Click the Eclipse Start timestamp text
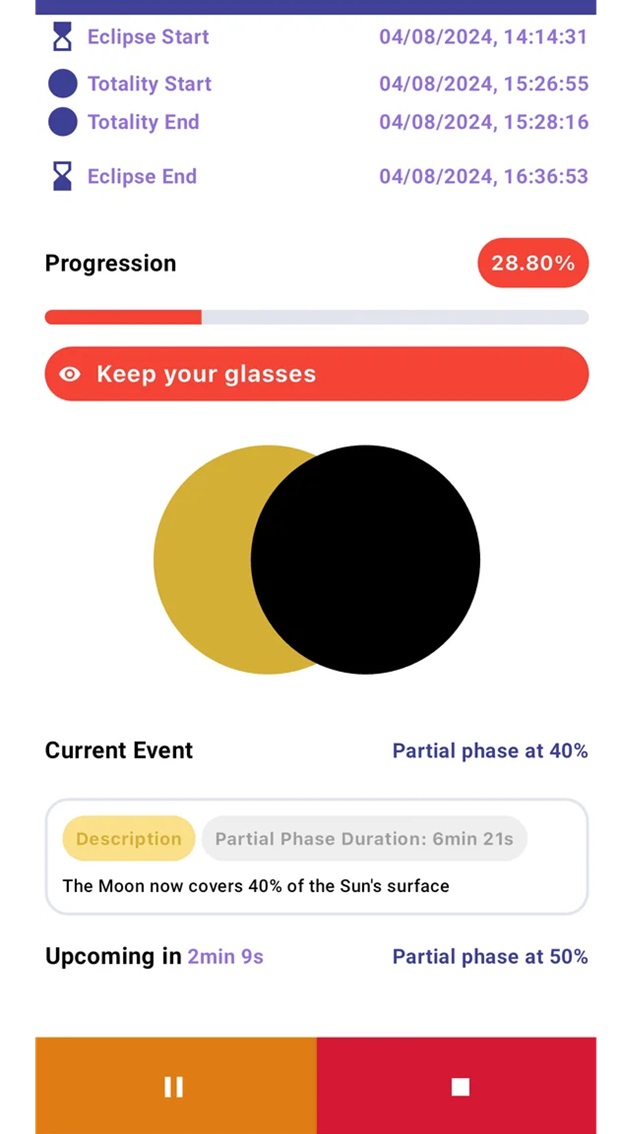This screenshot has width=620, height=1134. point(483,36)
